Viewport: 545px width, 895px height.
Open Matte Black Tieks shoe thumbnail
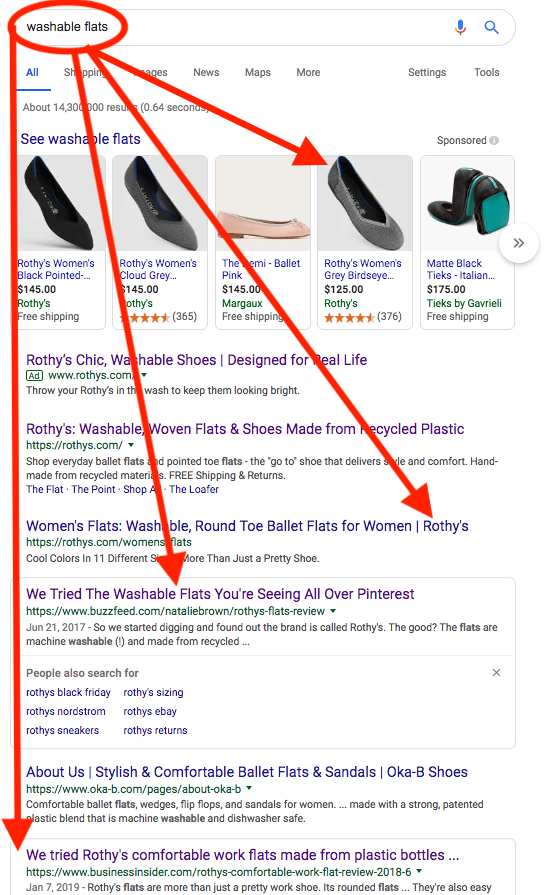click(467, 204)
